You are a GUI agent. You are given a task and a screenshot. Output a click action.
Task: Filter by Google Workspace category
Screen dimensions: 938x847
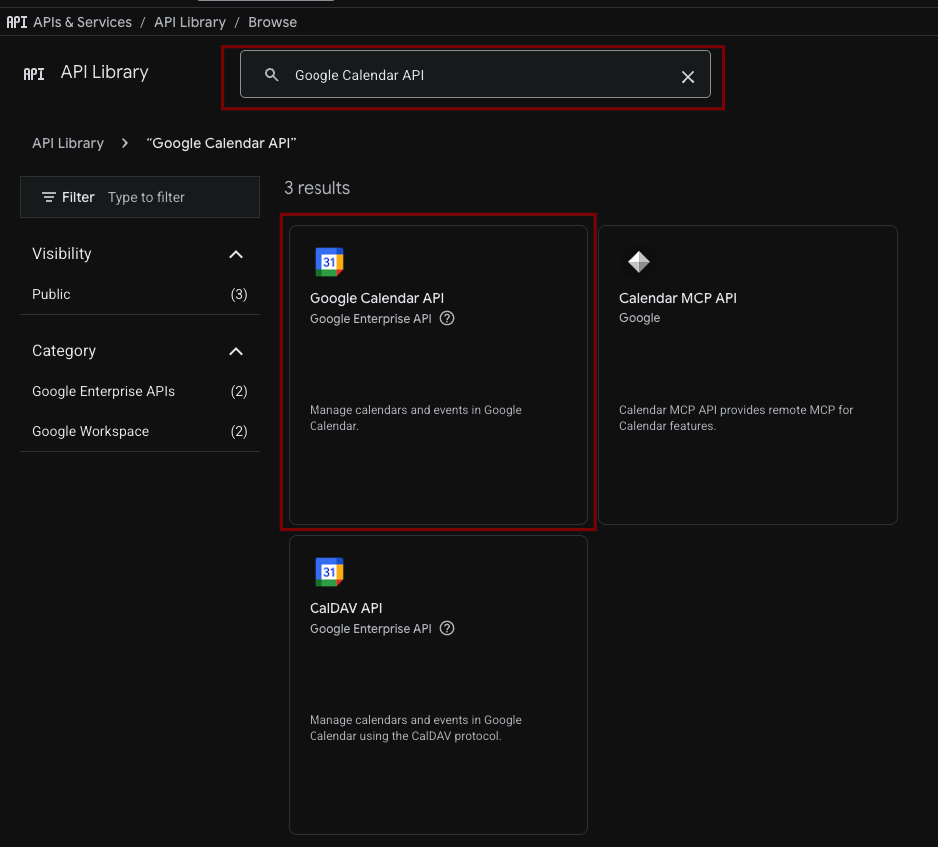140,431
